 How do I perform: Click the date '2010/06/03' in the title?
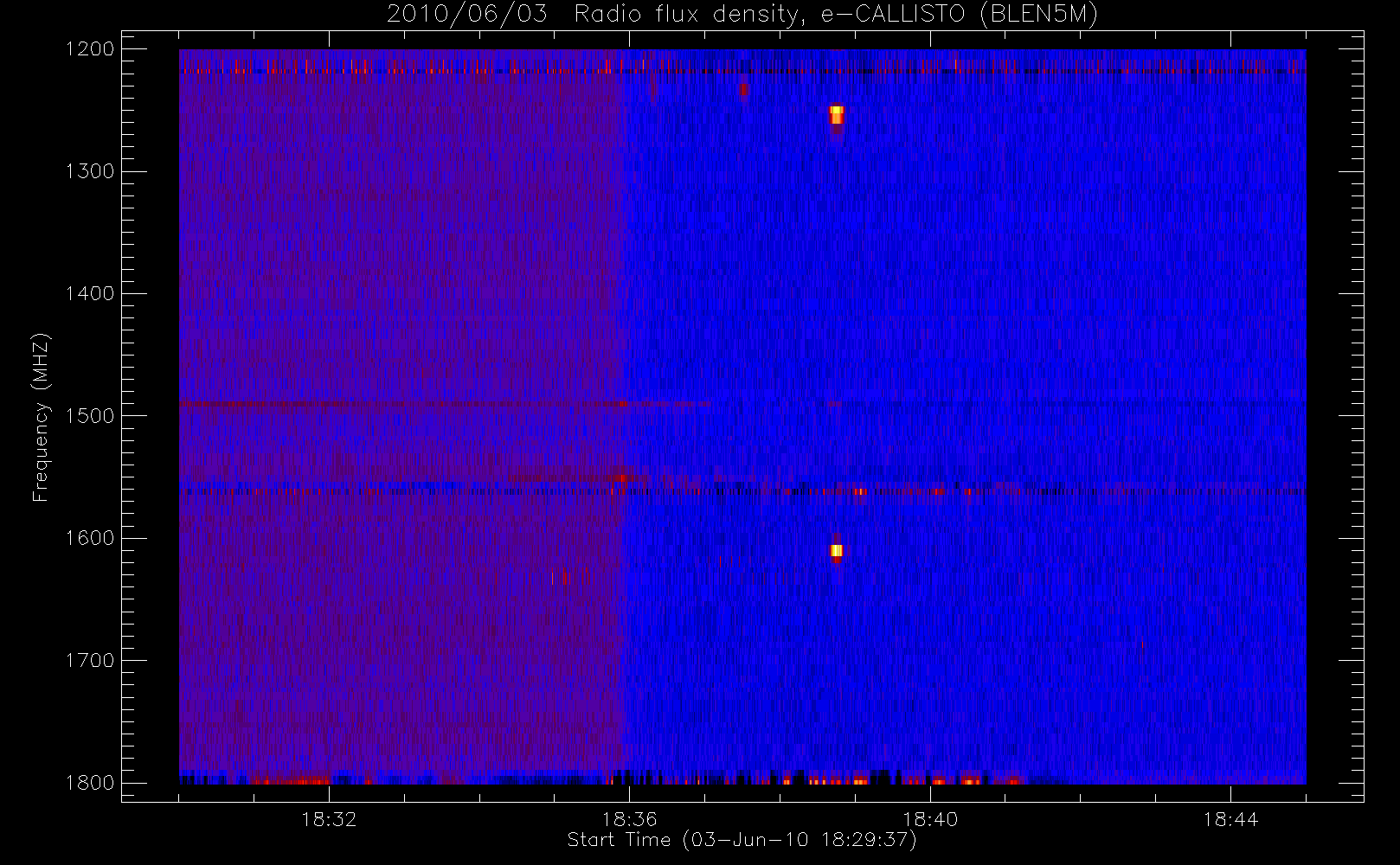point(467,15)
